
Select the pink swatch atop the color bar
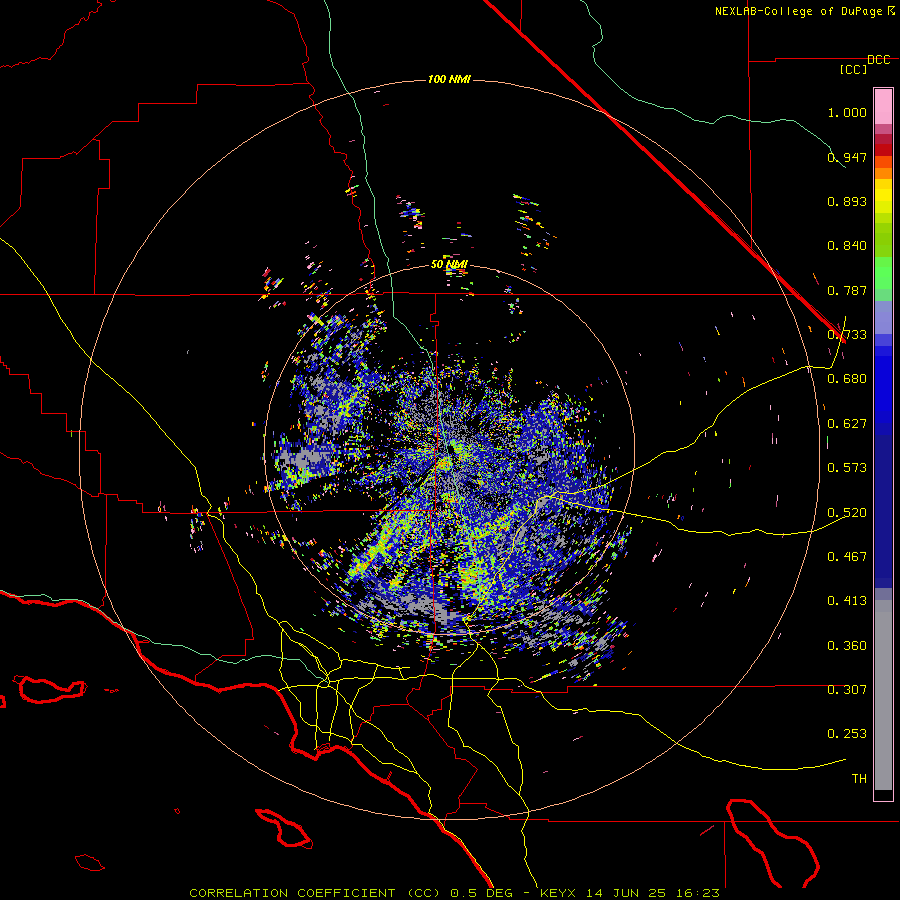tap(883, 106)
